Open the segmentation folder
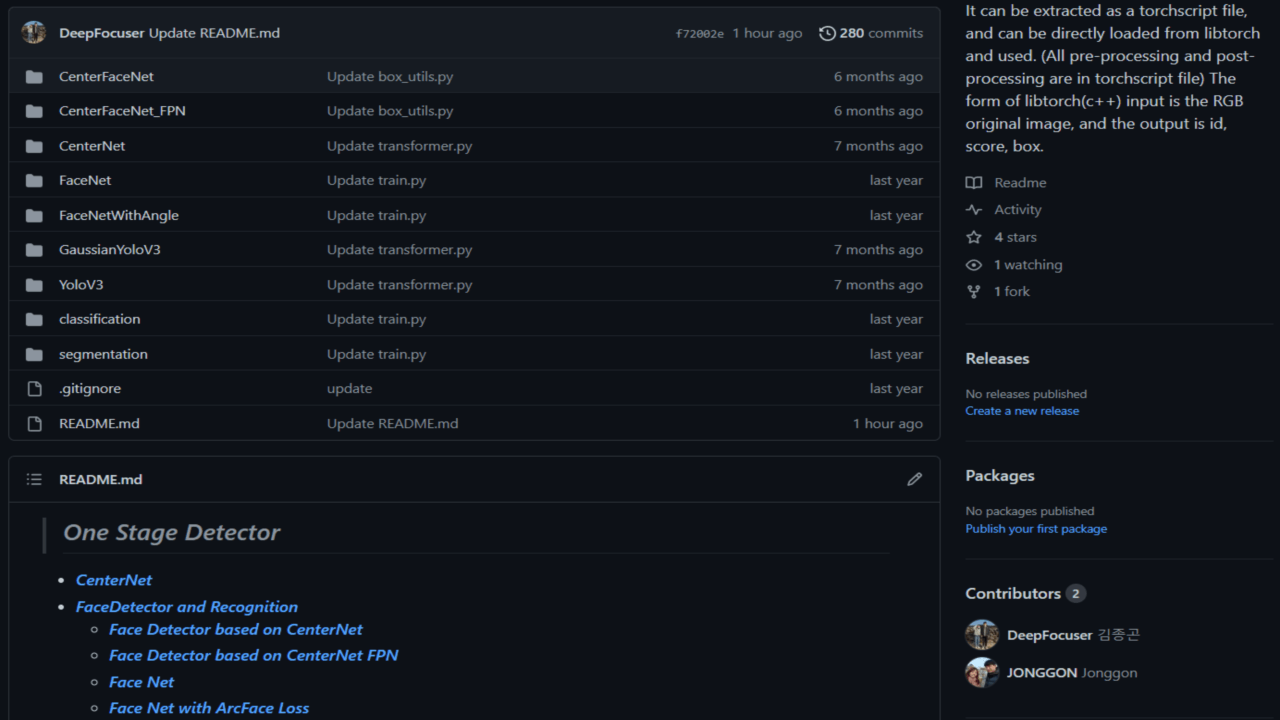Image resolution: width=1280 pixels, height=720 pixels. [x=103, y=354]
